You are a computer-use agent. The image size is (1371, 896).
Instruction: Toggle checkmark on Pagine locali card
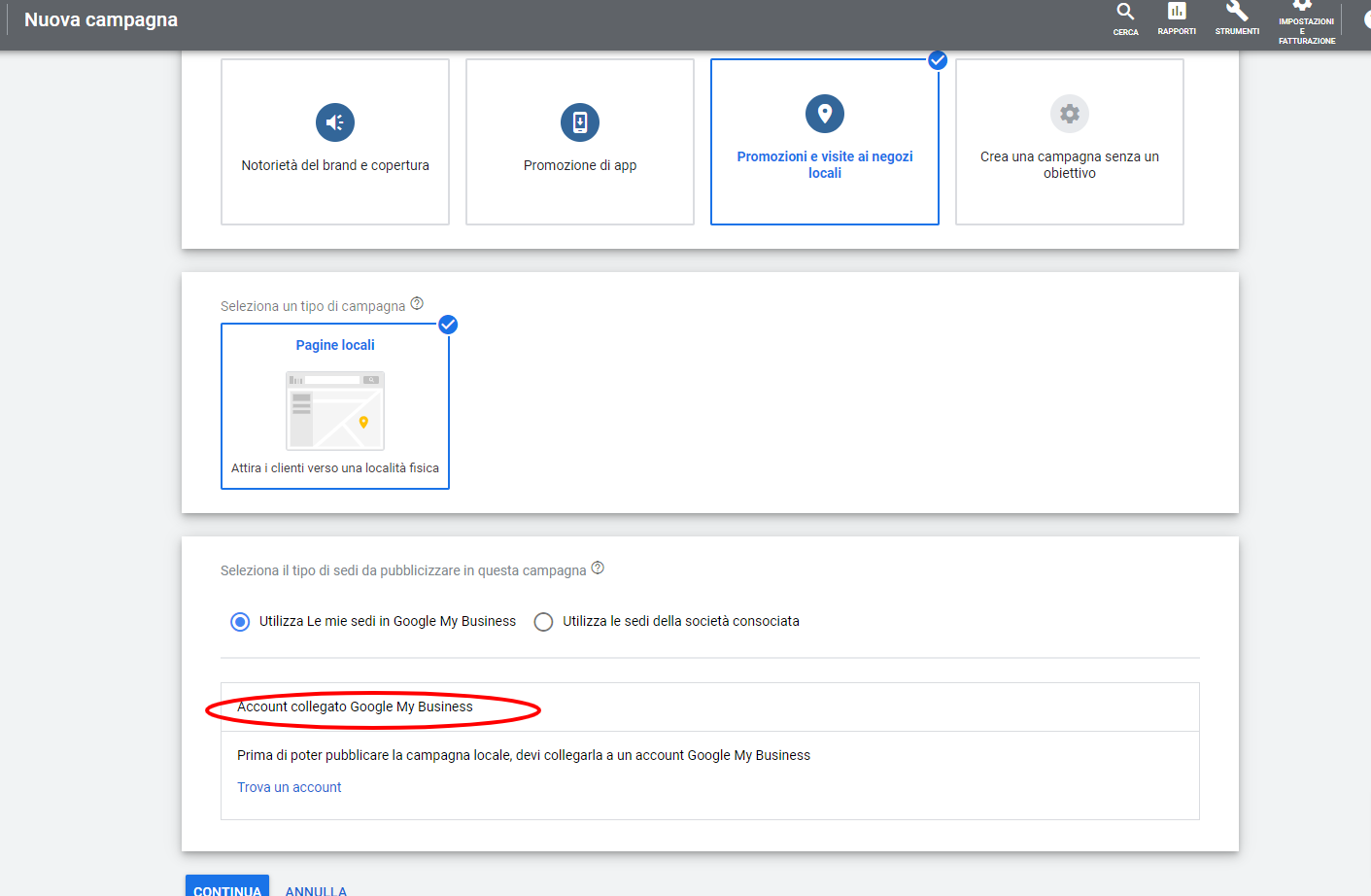coord(448,325)
